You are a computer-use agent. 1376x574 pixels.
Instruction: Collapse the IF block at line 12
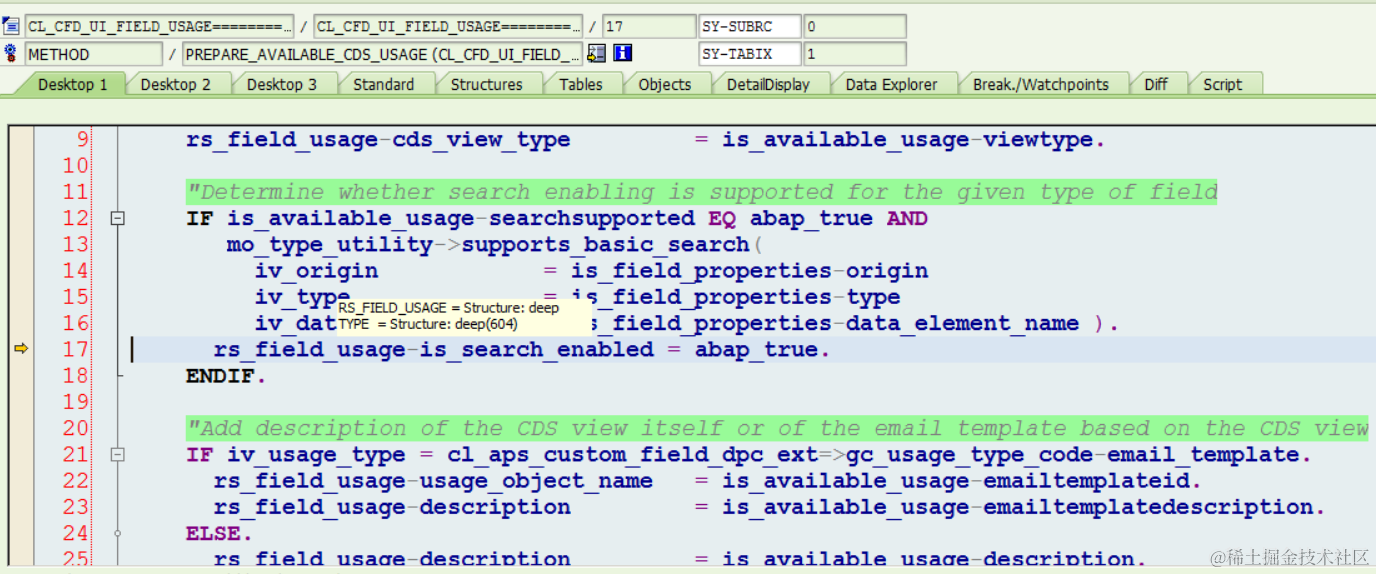(x=117, y=218)
